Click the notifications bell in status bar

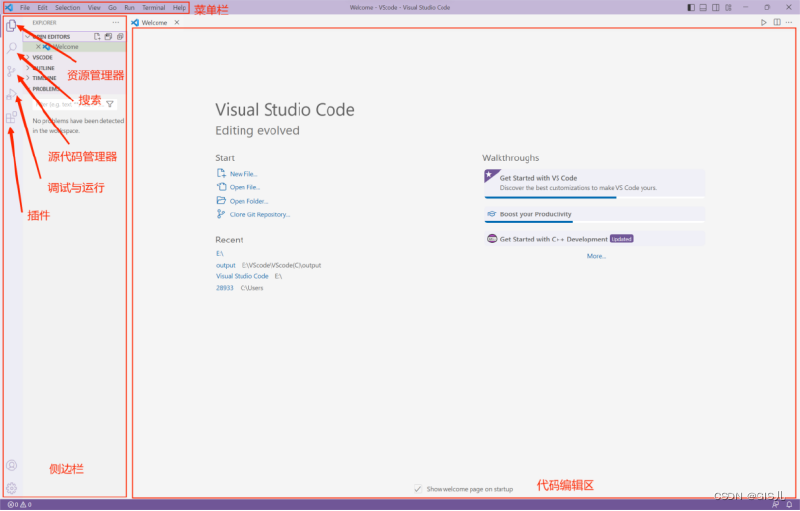click(x=789, y=504)
